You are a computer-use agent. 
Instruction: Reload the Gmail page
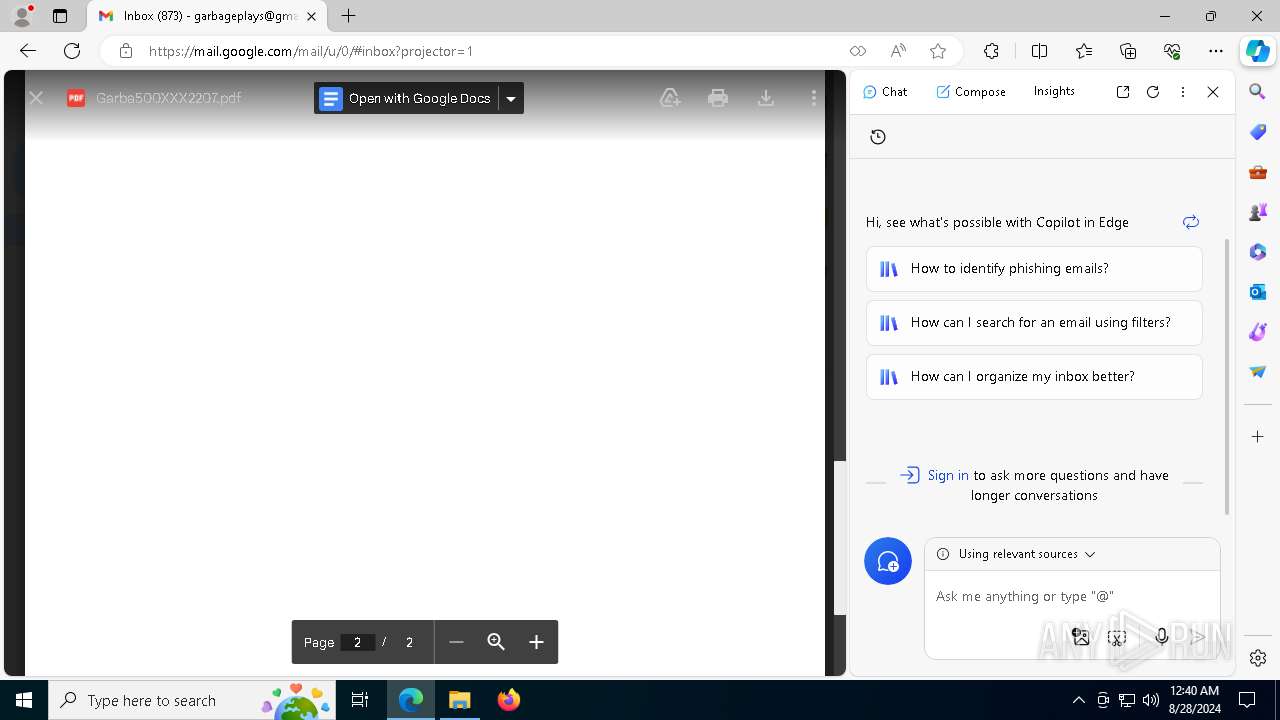(x=72, y=51)
